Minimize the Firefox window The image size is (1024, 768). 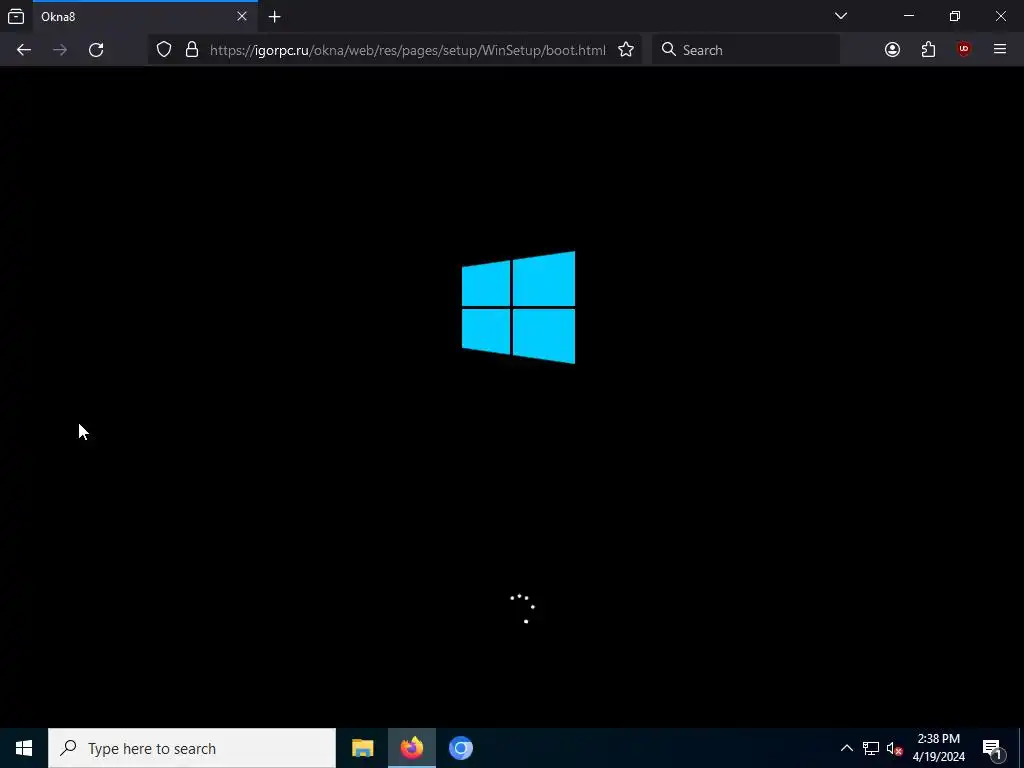[x=909, y=16]
